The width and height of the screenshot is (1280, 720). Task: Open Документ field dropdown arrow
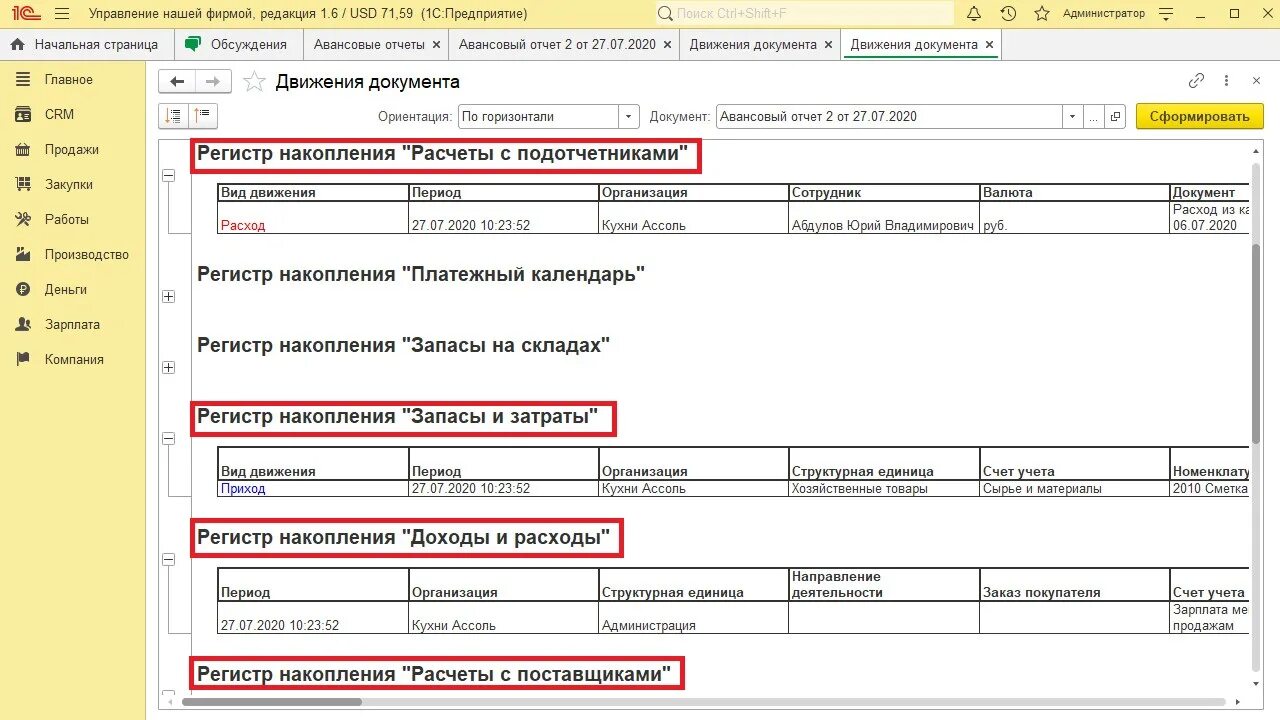(1073, 116)
